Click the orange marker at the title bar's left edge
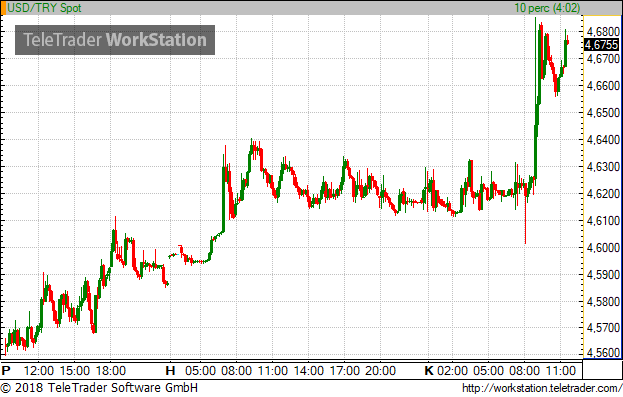This screenshot has height=397, width=623. pyautogui.click(x=4, y=8)
